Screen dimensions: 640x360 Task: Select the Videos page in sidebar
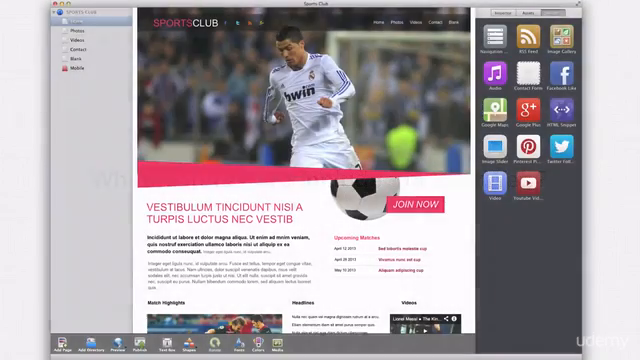click(91, 40)
